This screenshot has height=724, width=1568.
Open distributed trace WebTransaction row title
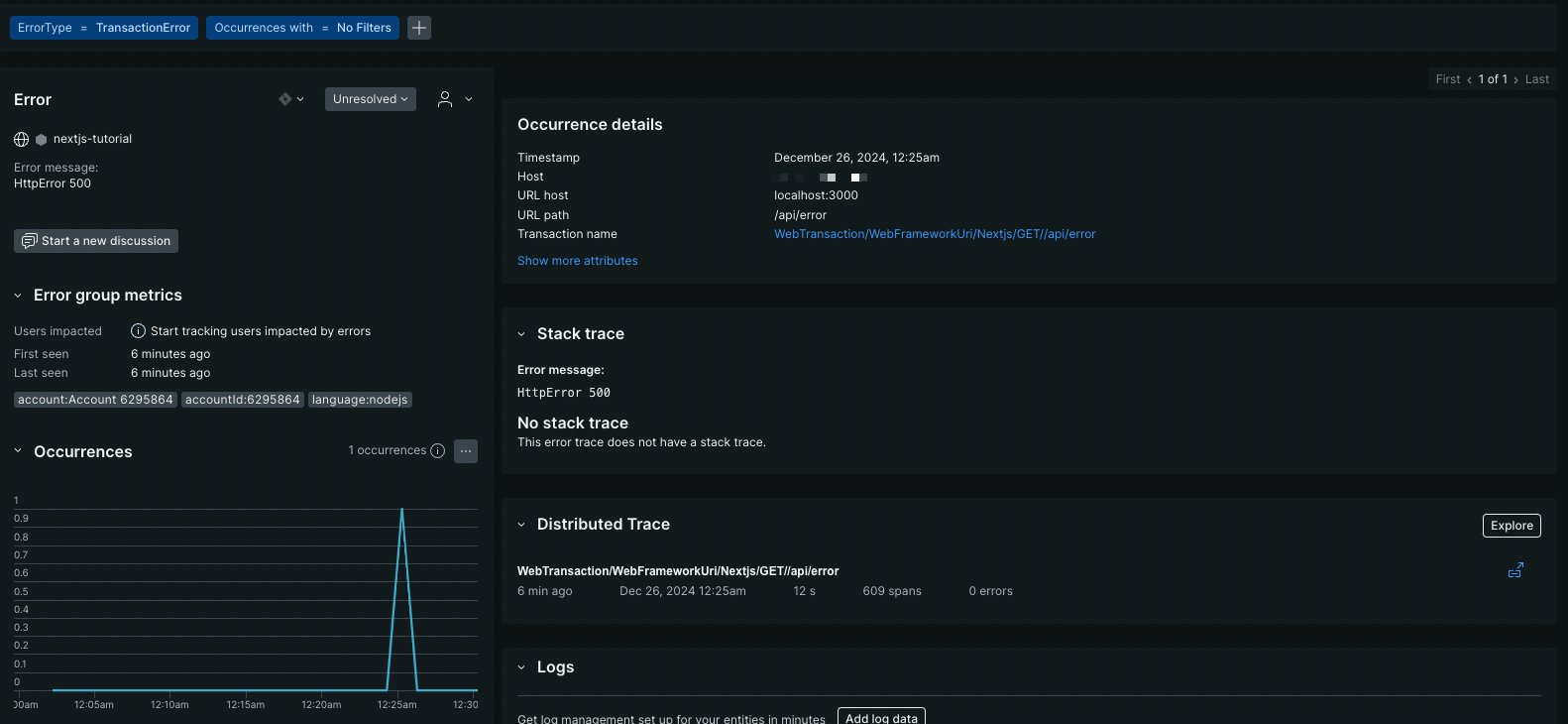click(x=678, y=571)
